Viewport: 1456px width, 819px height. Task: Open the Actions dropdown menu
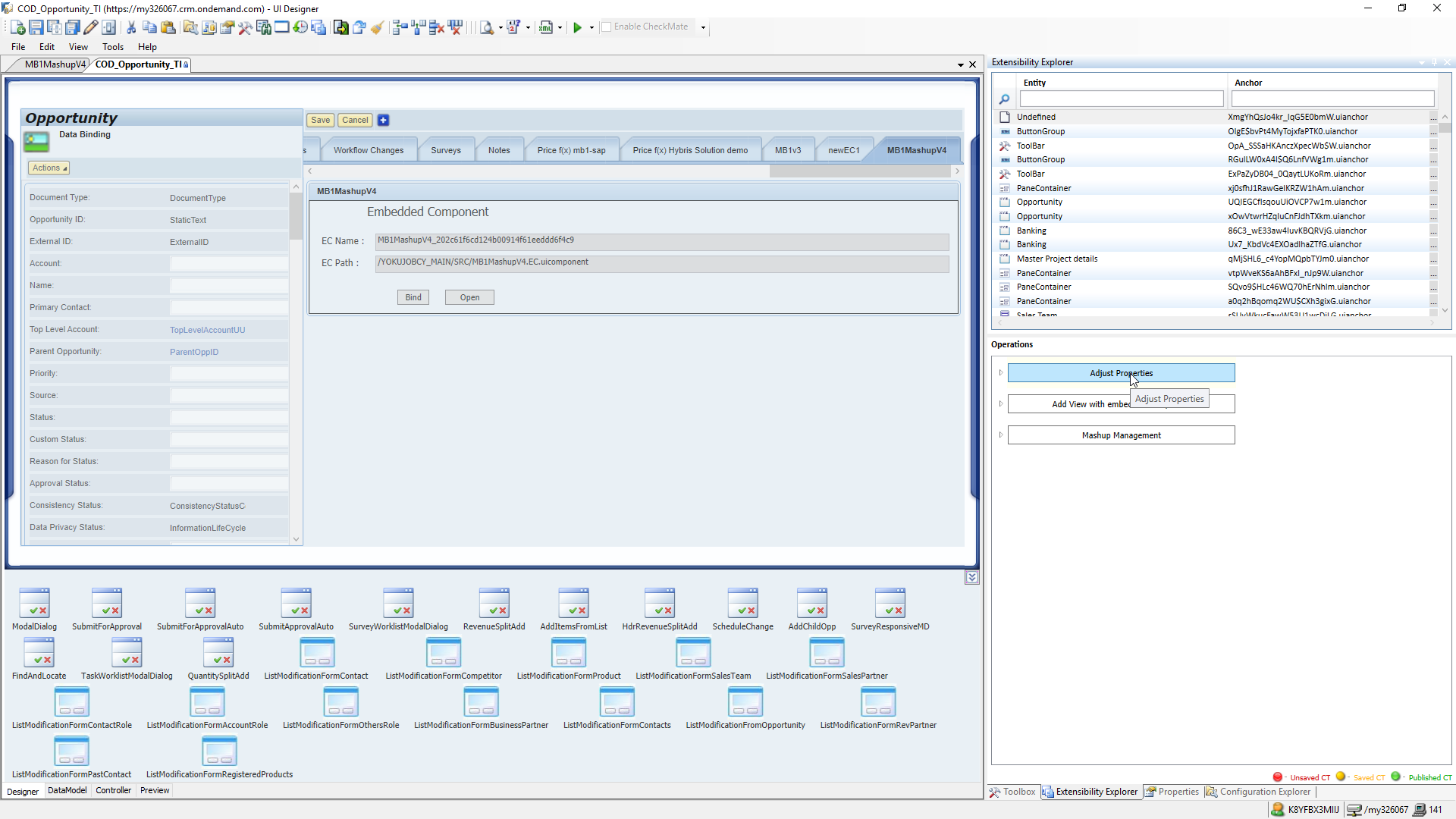pyautogui.click(x=49, y=168)
